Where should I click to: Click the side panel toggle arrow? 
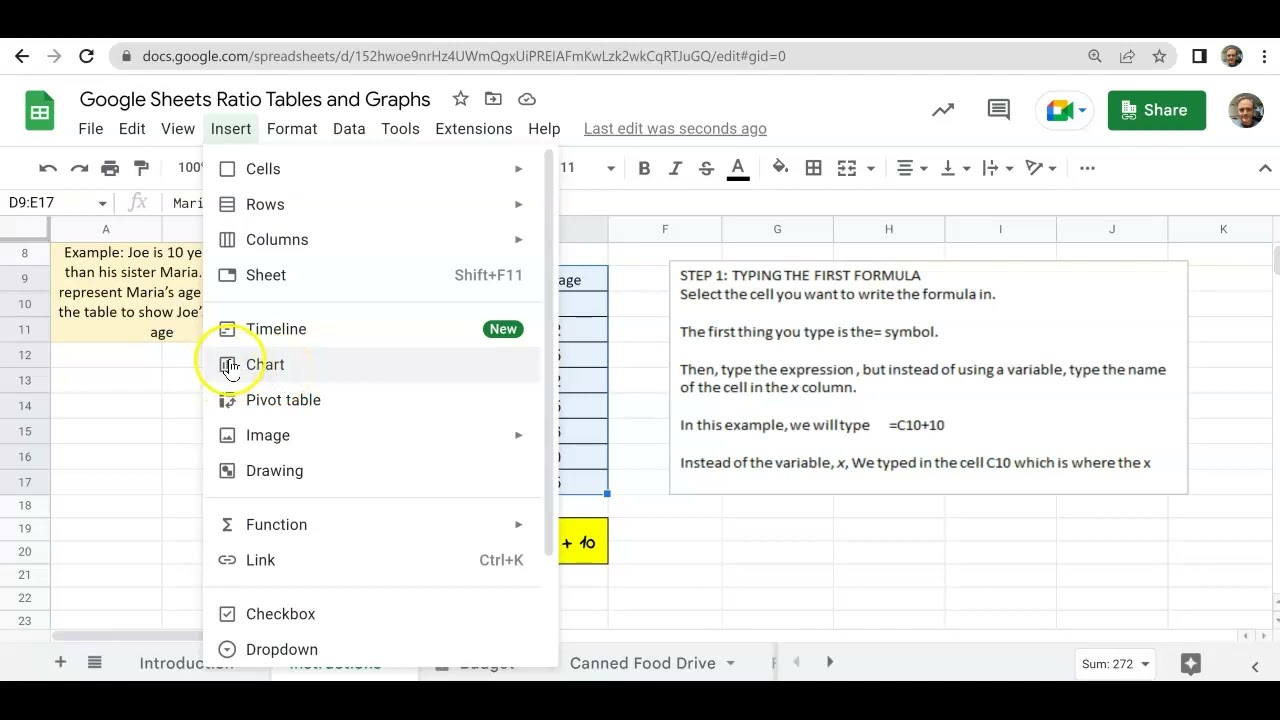[1255, 665]
